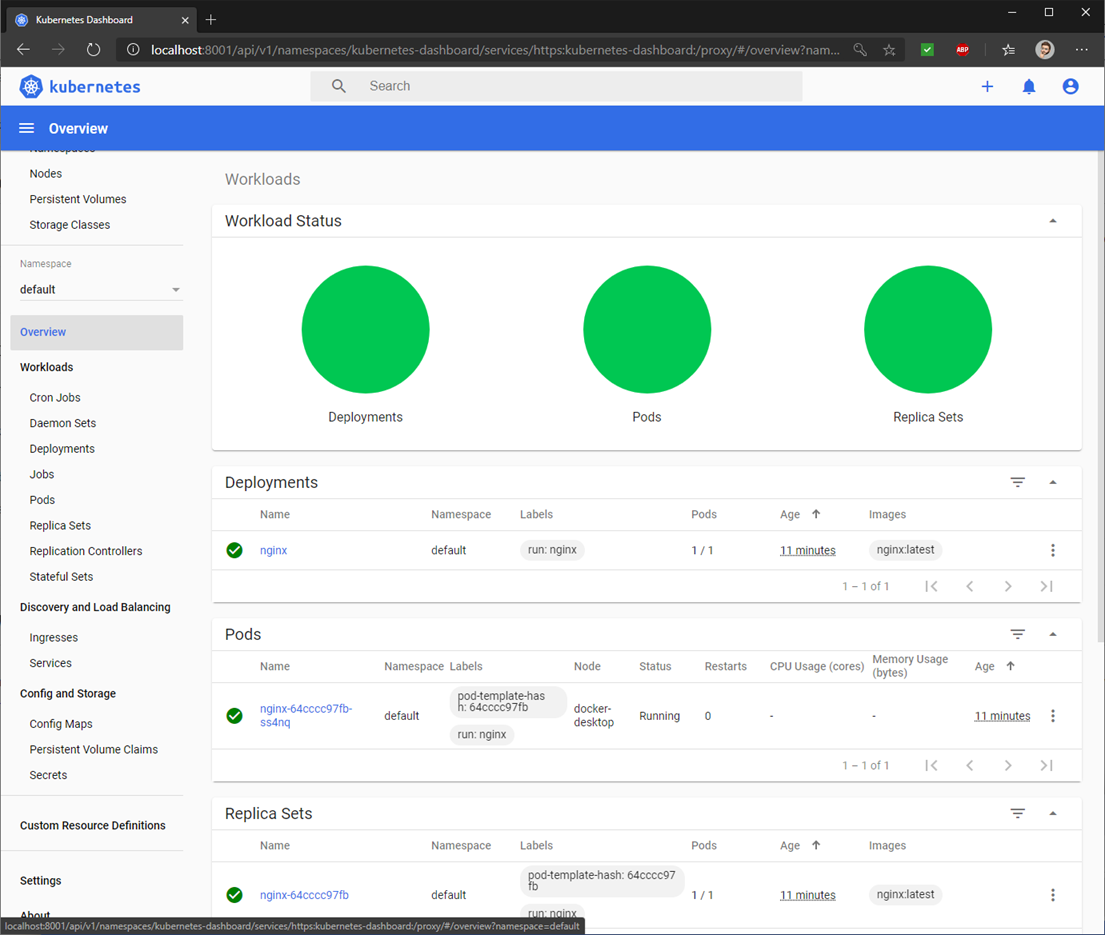
Task: Open the browser three-dot settings menu
Action: click(x=1082, y=49)
